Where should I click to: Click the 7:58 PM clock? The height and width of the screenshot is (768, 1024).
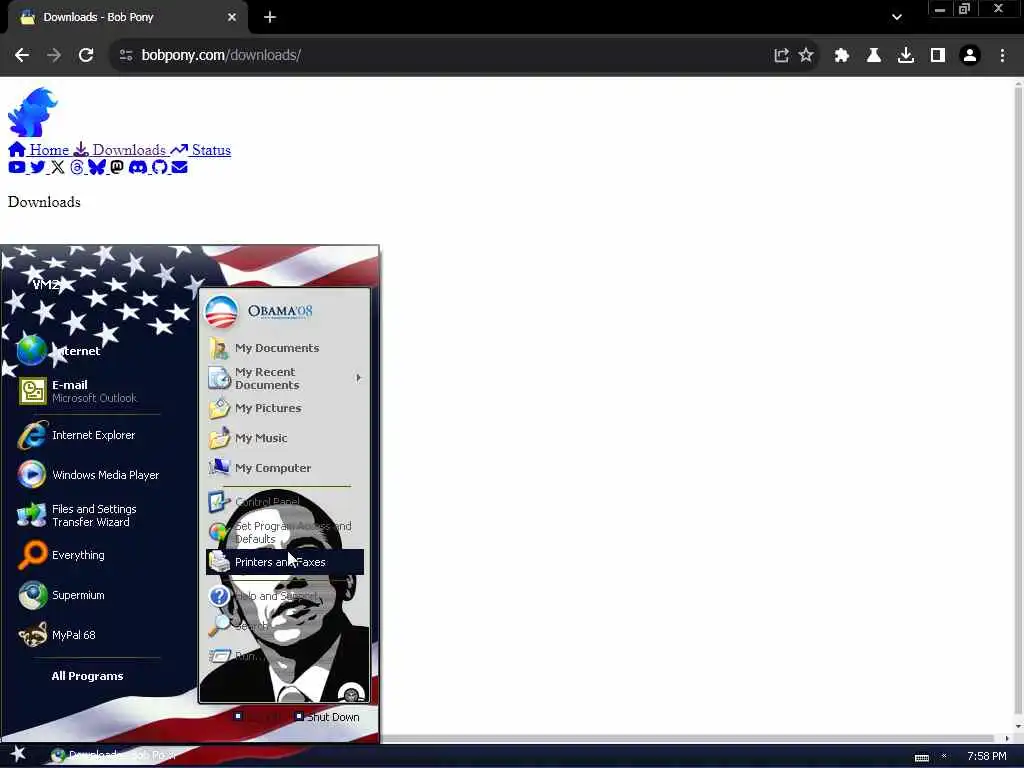(x=987, y=756)
